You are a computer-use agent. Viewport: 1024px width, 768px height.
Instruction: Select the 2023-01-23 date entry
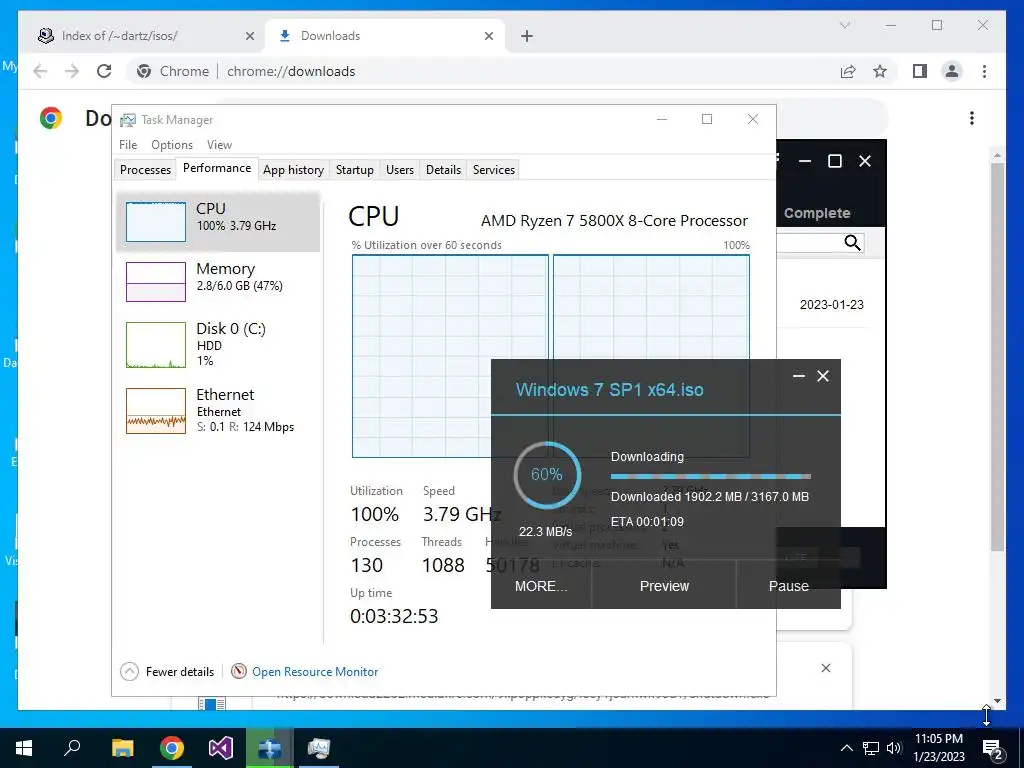click(x=831, y=305)
